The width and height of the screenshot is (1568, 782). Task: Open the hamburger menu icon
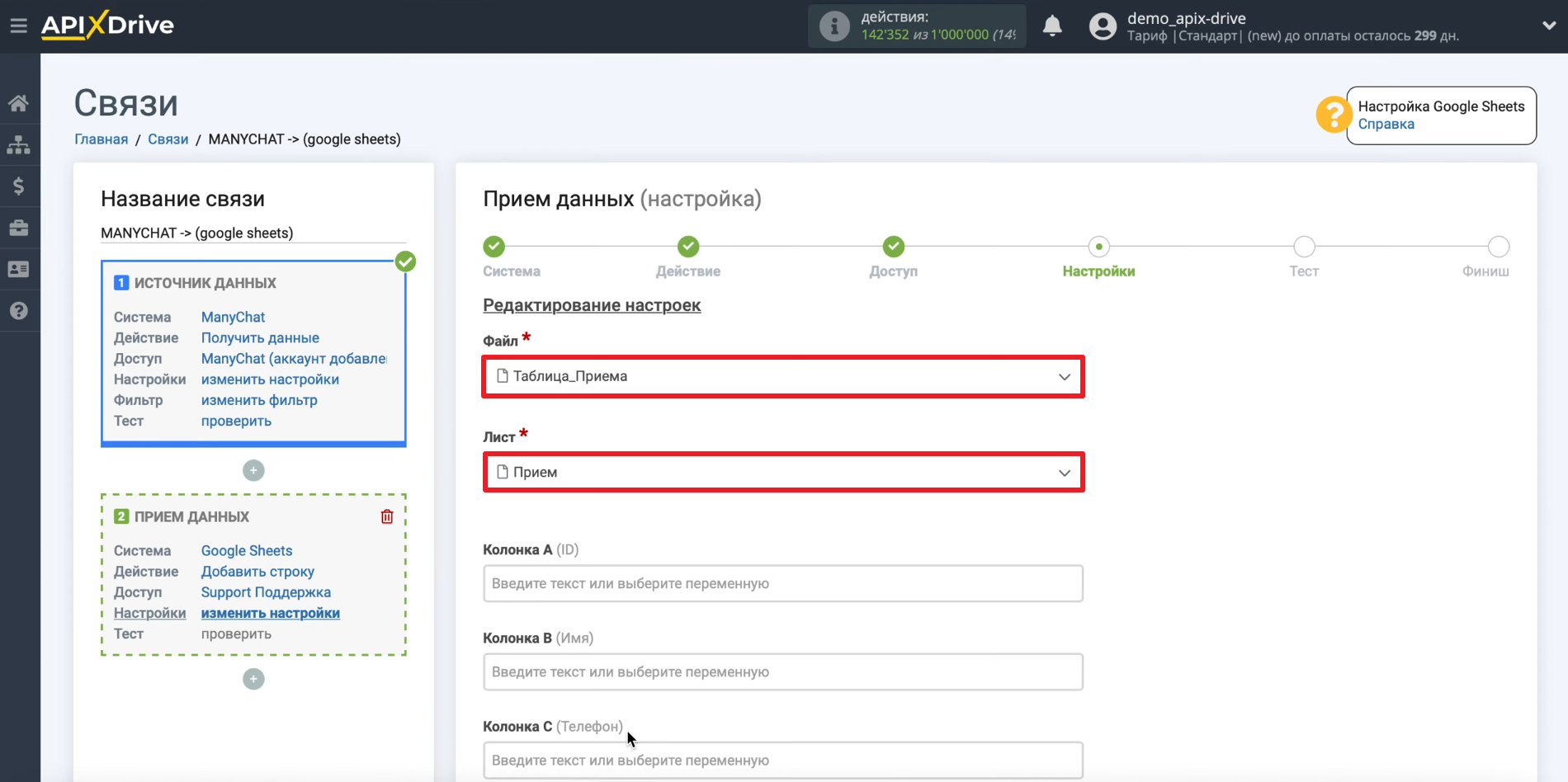18,26
